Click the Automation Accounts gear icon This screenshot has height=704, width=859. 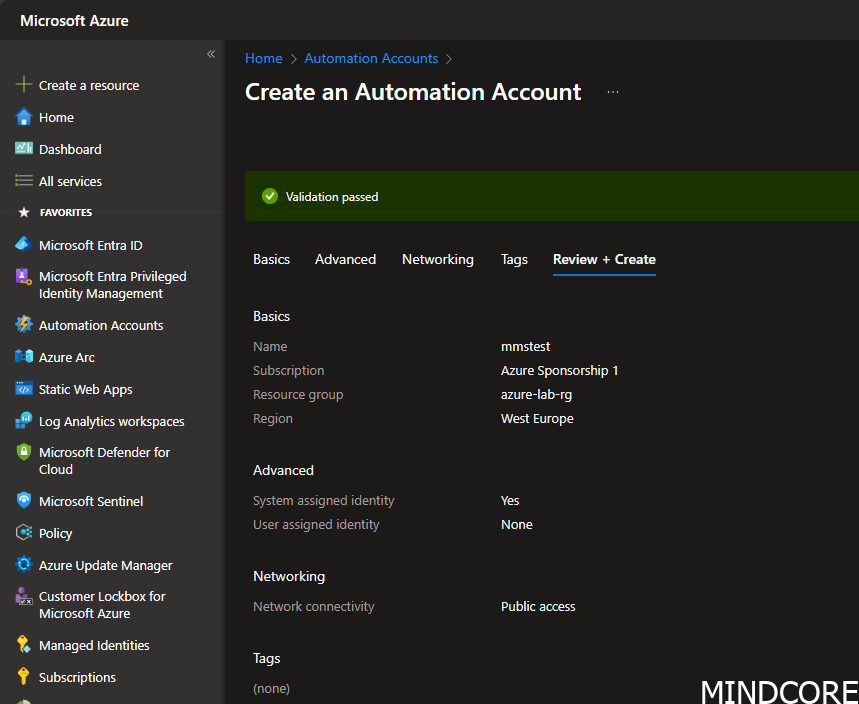pos(24,325)
